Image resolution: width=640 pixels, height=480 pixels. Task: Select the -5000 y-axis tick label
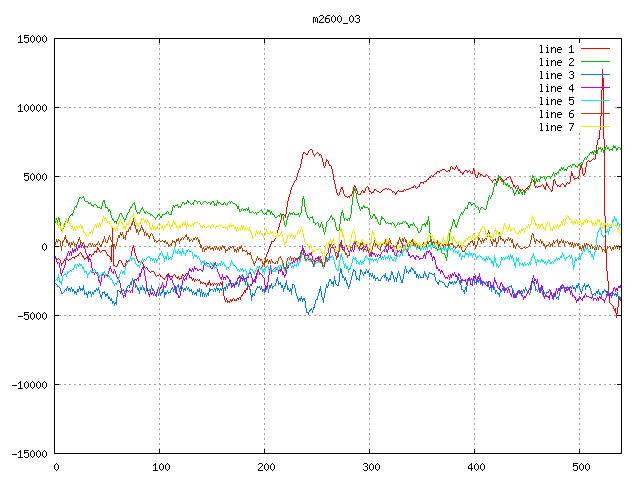pyautogui.click(x=32, y=315)
